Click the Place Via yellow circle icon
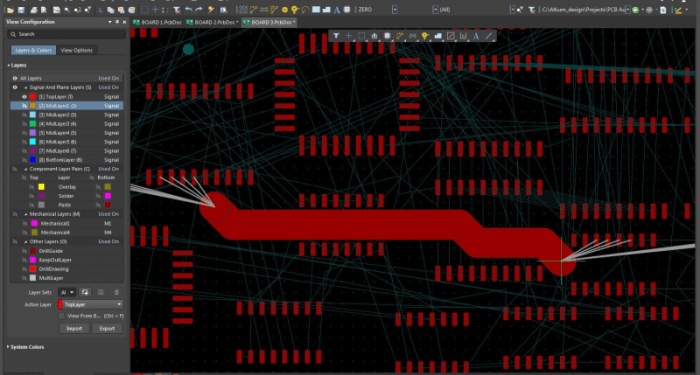This screenshot has width=700, height=375. [x=284, y=9]
